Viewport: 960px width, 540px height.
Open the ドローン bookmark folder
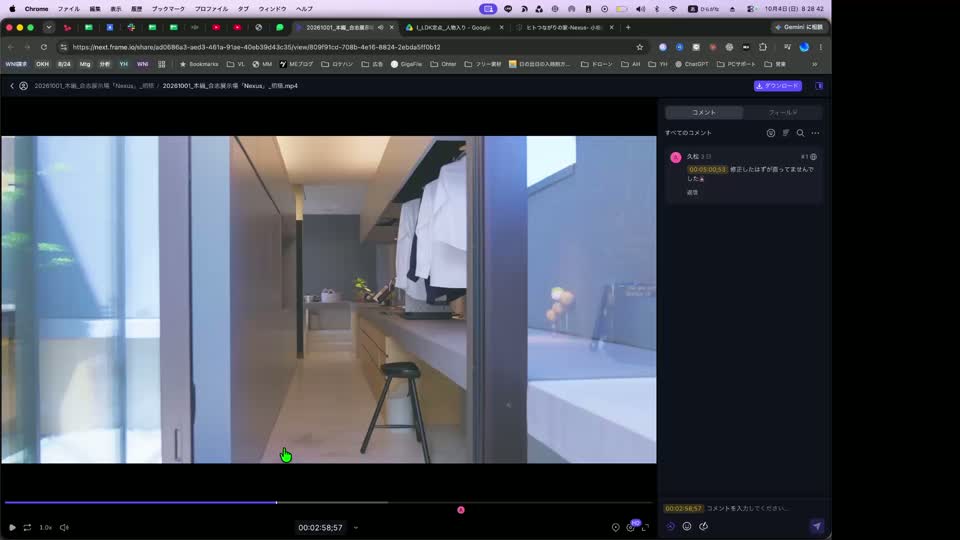[597, 64]
